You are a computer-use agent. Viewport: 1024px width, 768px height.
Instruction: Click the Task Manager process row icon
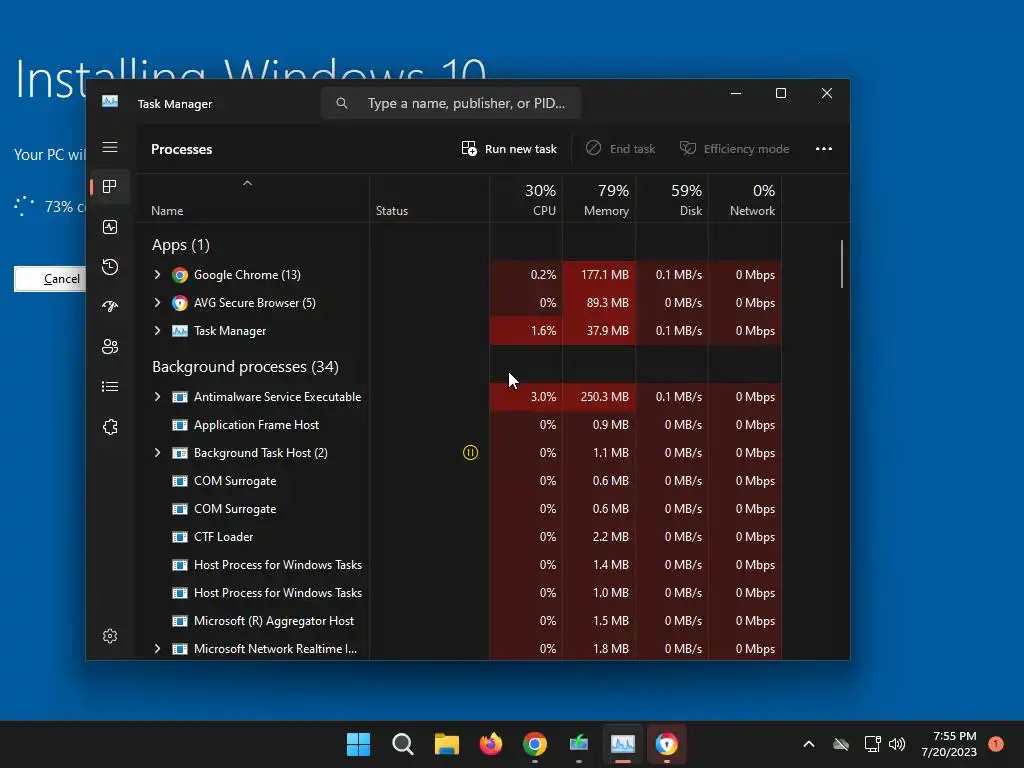[x=180, y=331]
